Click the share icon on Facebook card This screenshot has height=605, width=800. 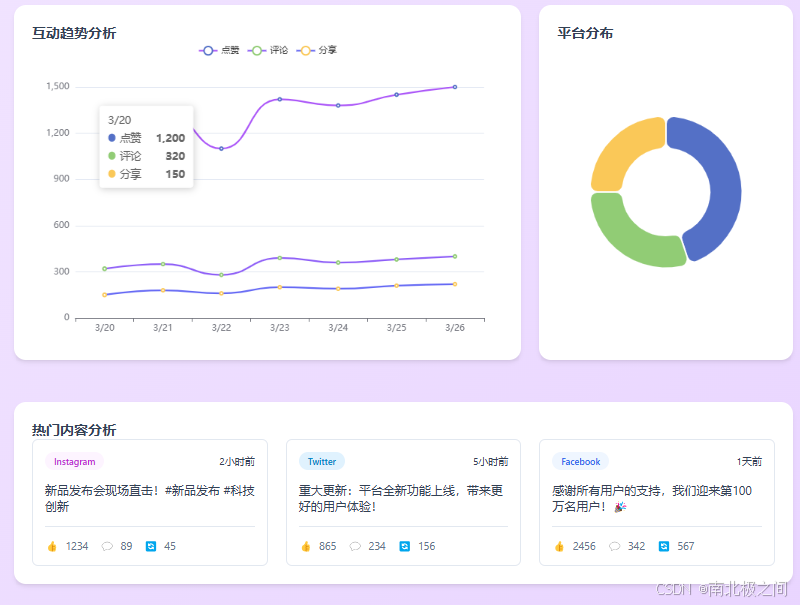[664, 546]
